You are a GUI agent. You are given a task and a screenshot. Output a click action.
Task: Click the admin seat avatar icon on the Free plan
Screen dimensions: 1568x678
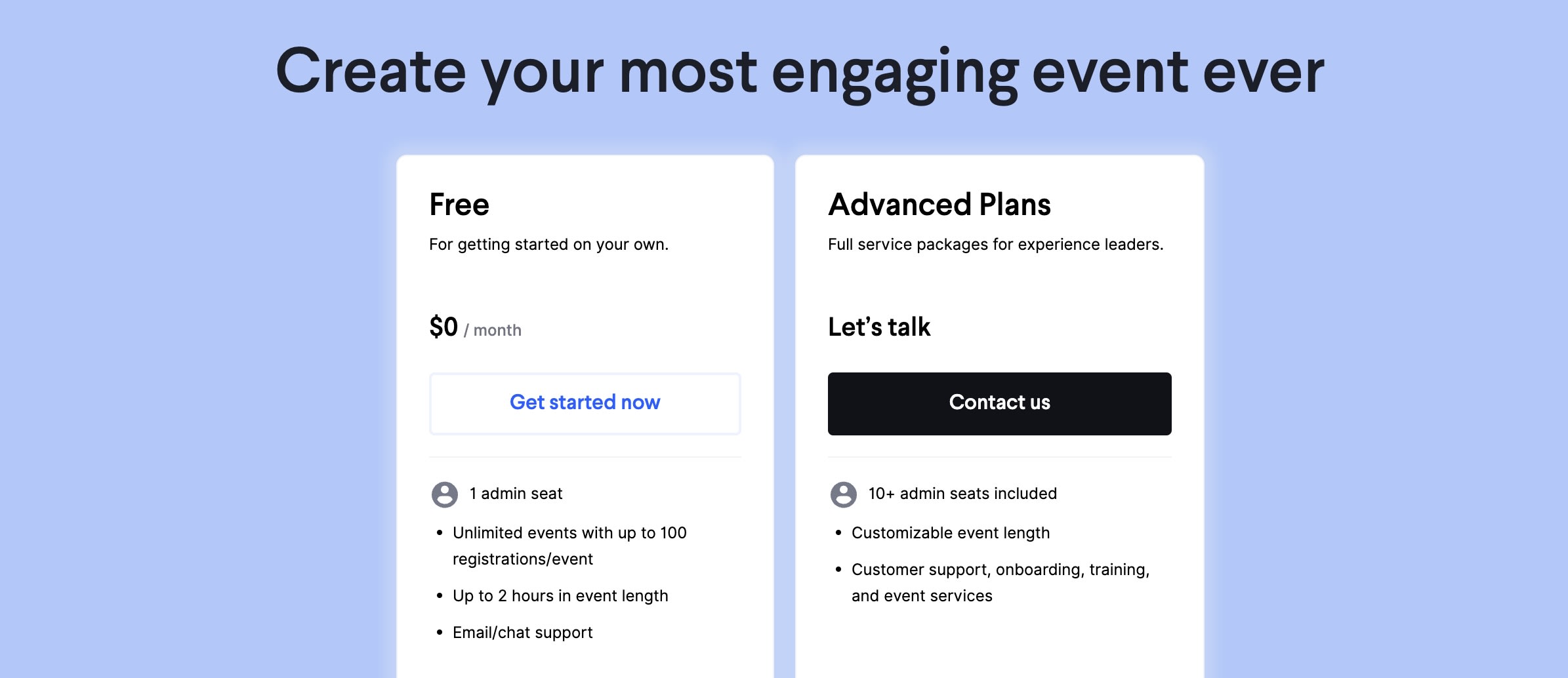[x=445, y=494]
